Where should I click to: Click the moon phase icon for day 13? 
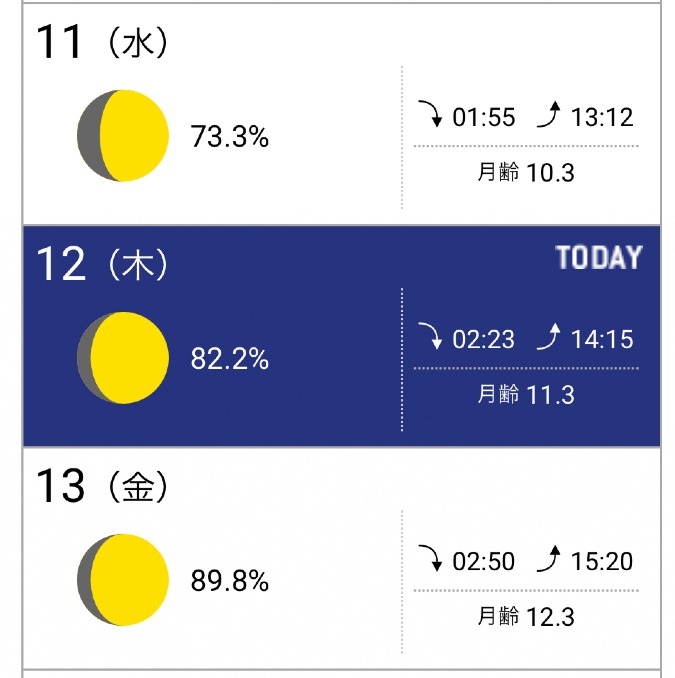tap(123, 580)
